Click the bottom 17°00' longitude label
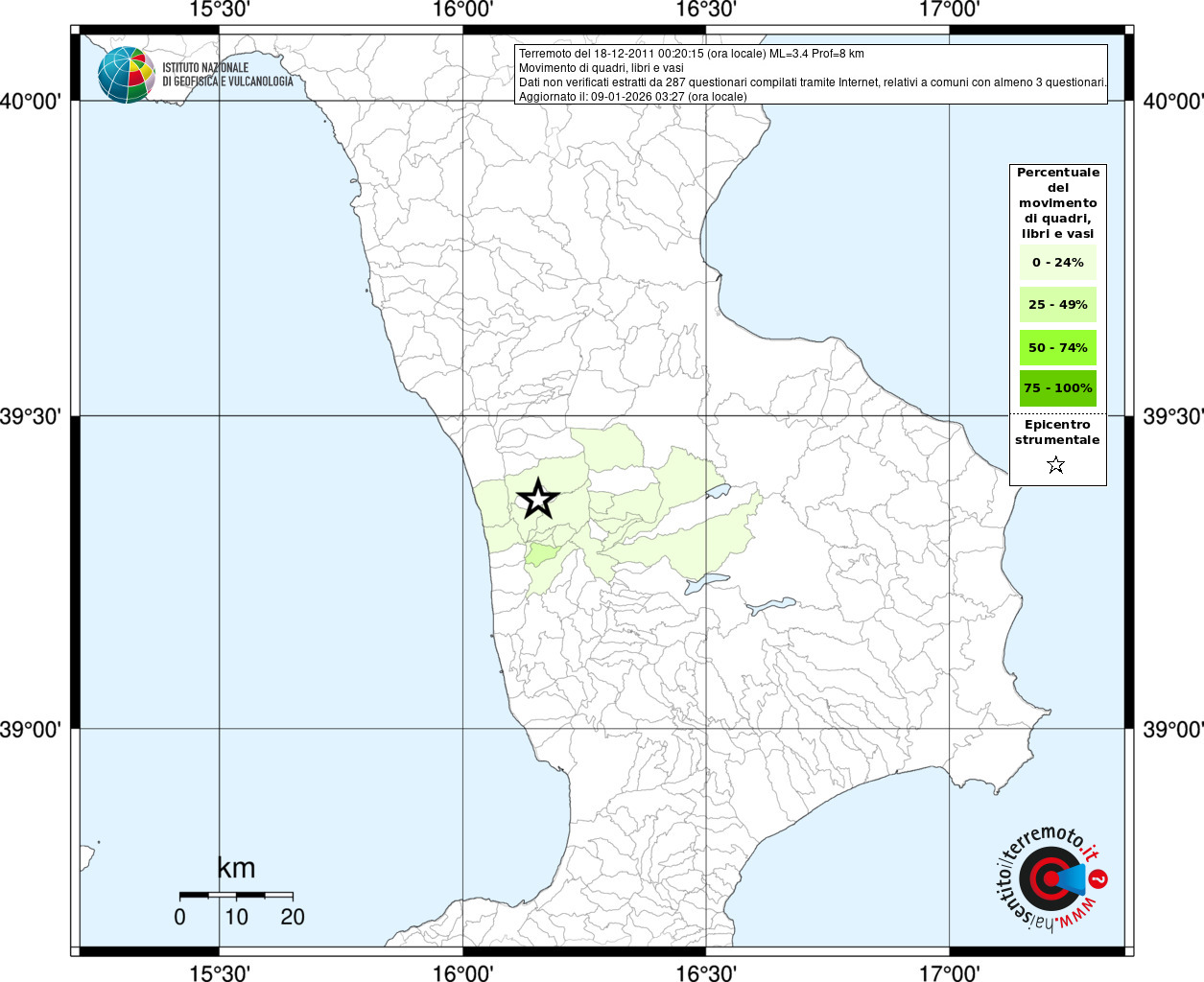Image resolution: width=1204 pixels, height=982 pixels. (x=949, y=972)
